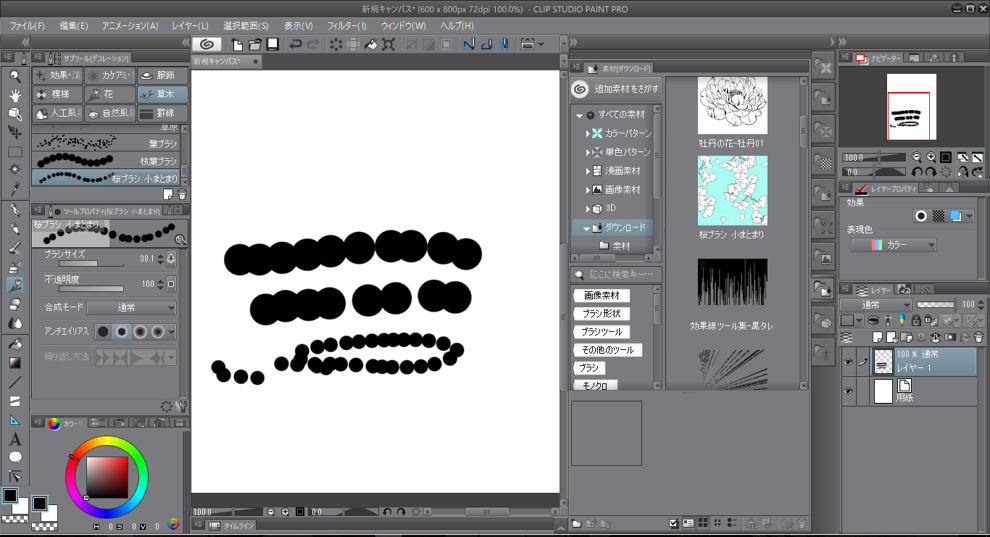Click the 追加素材をさがす button
This screenshot has height=537, width=990.
point(614,89)
